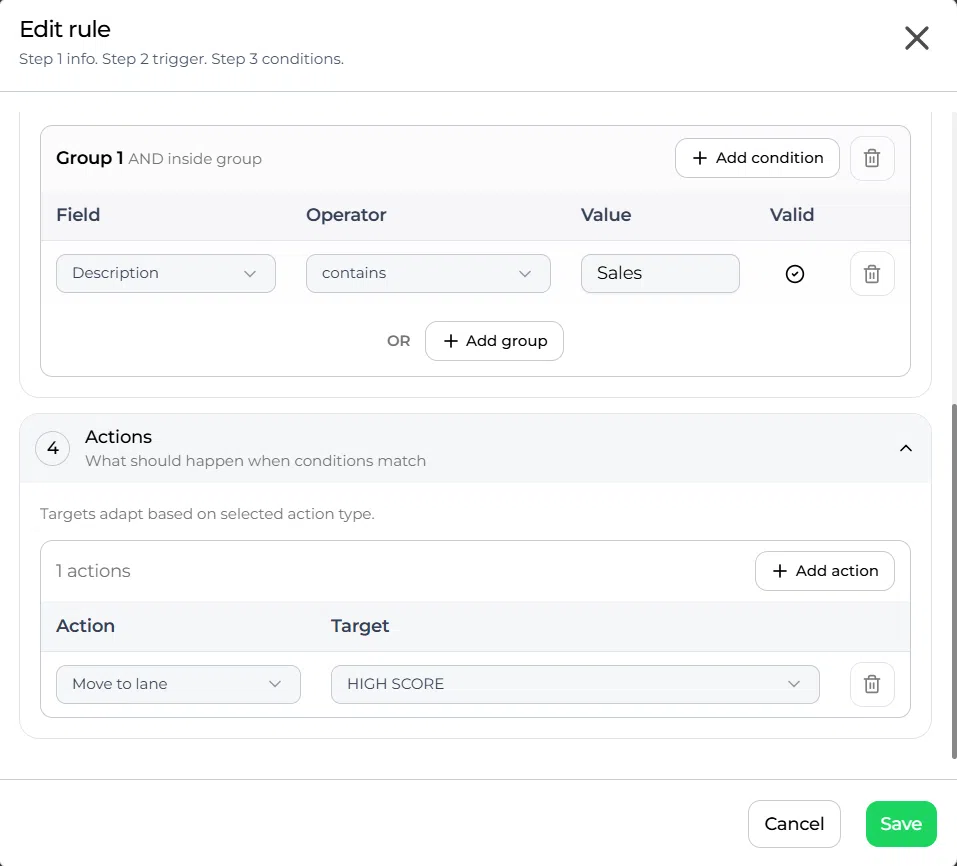Open the HIGH SCORE target dropdown
This screenshot has width=957, height=866.
click(x=575, y=684)
